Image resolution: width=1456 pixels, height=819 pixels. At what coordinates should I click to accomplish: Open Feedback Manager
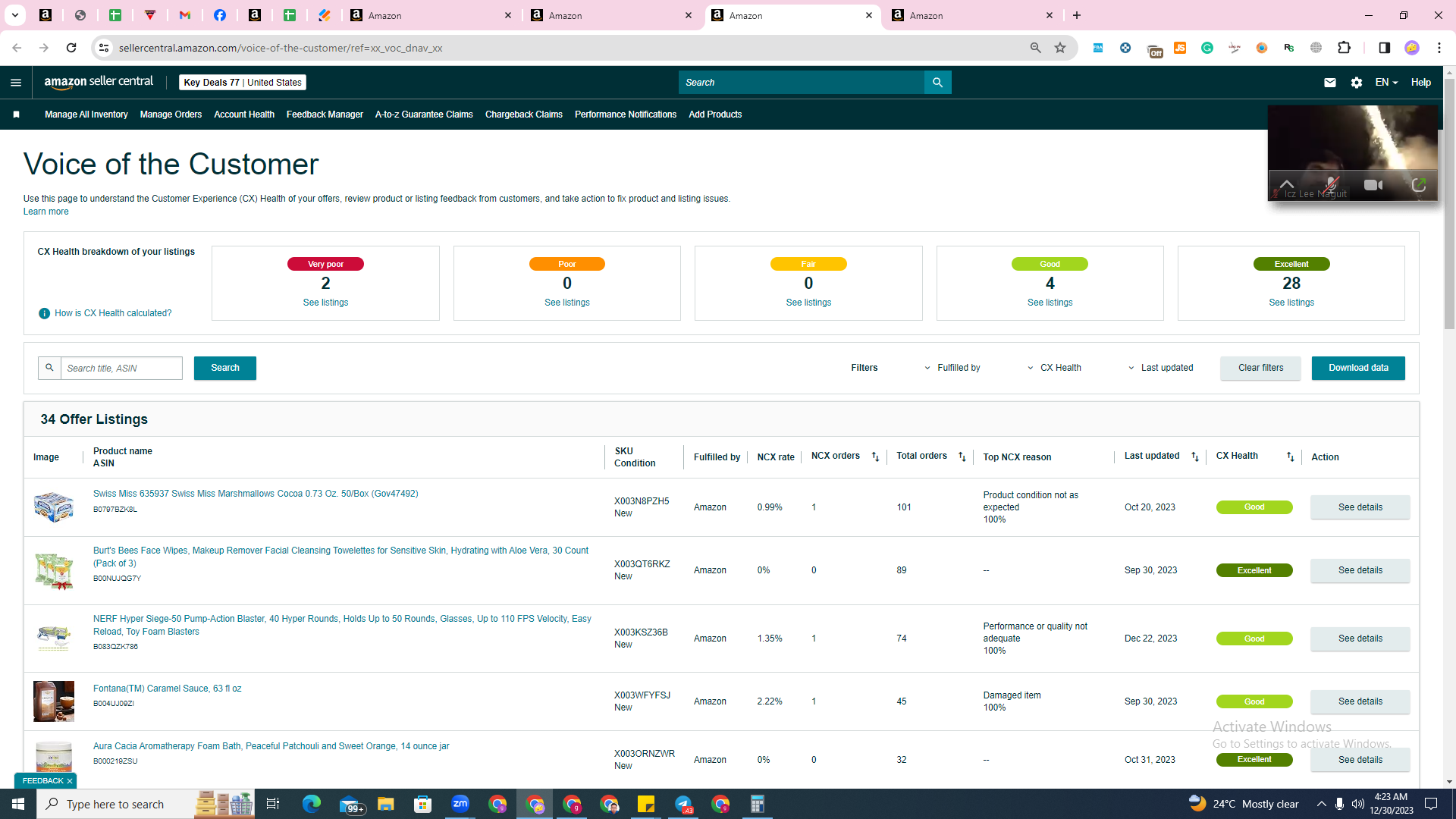[325, 115]
